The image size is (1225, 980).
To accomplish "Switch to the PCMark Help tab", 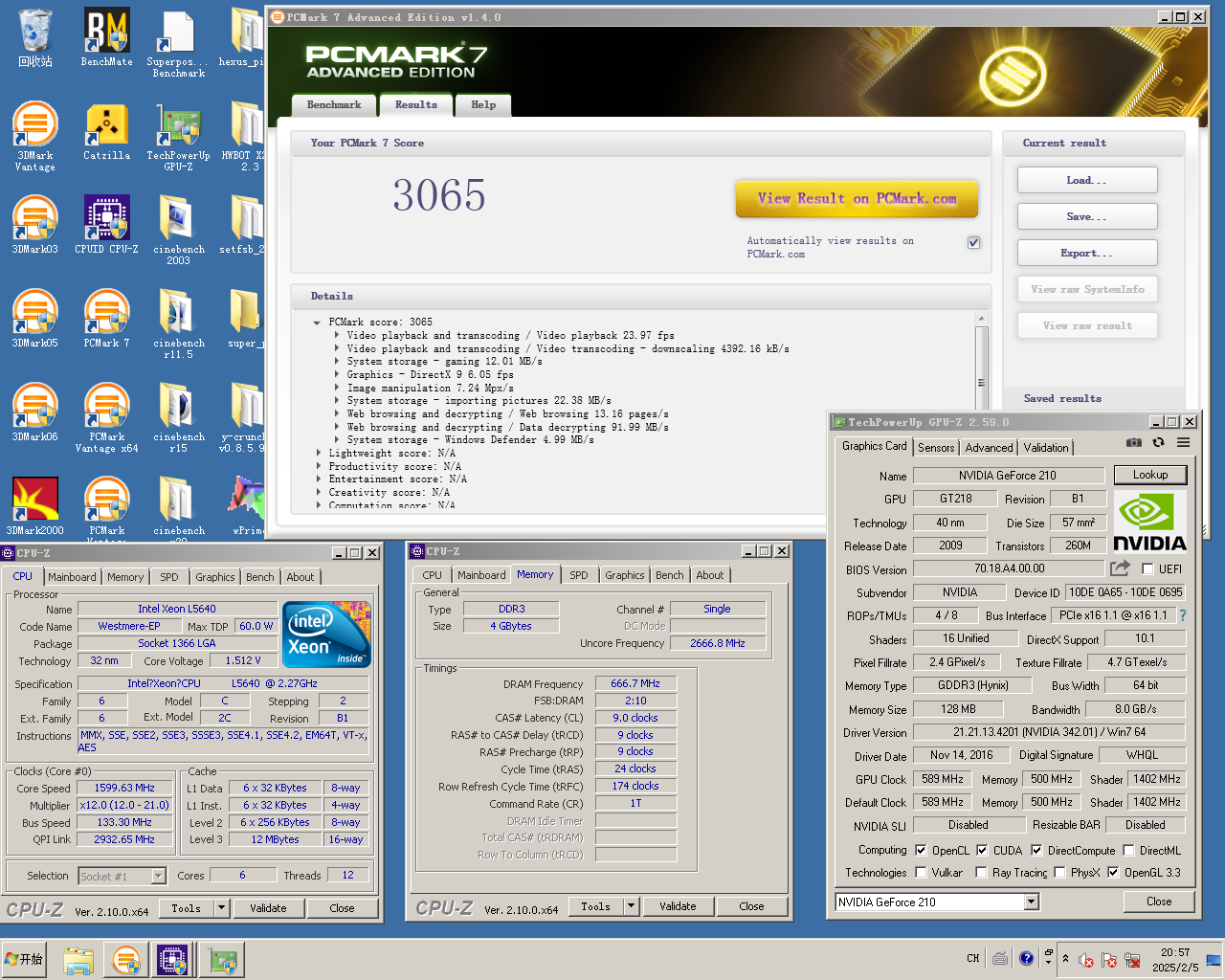I will point(483,105).
